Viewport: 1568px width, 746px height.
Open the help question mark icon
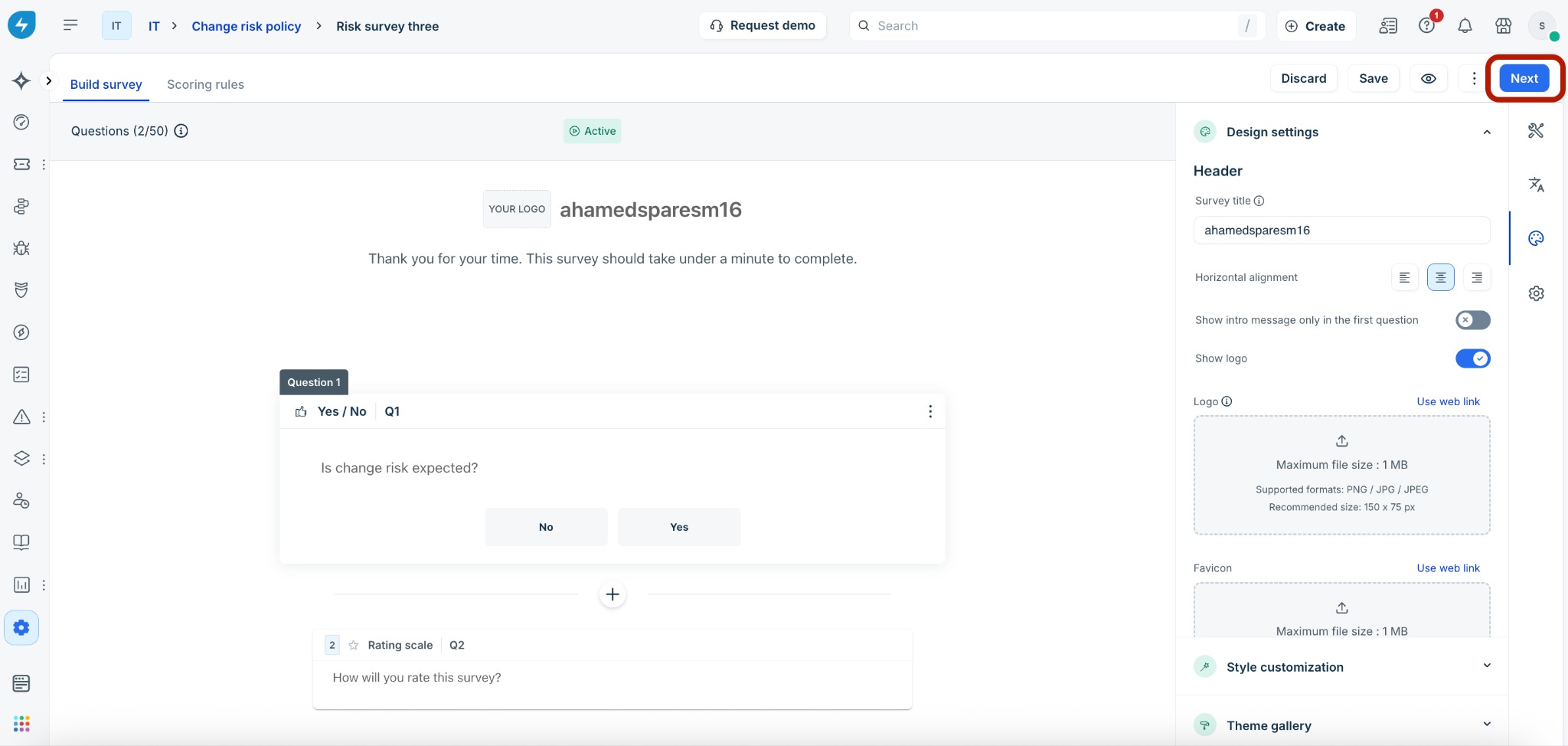1426,26
